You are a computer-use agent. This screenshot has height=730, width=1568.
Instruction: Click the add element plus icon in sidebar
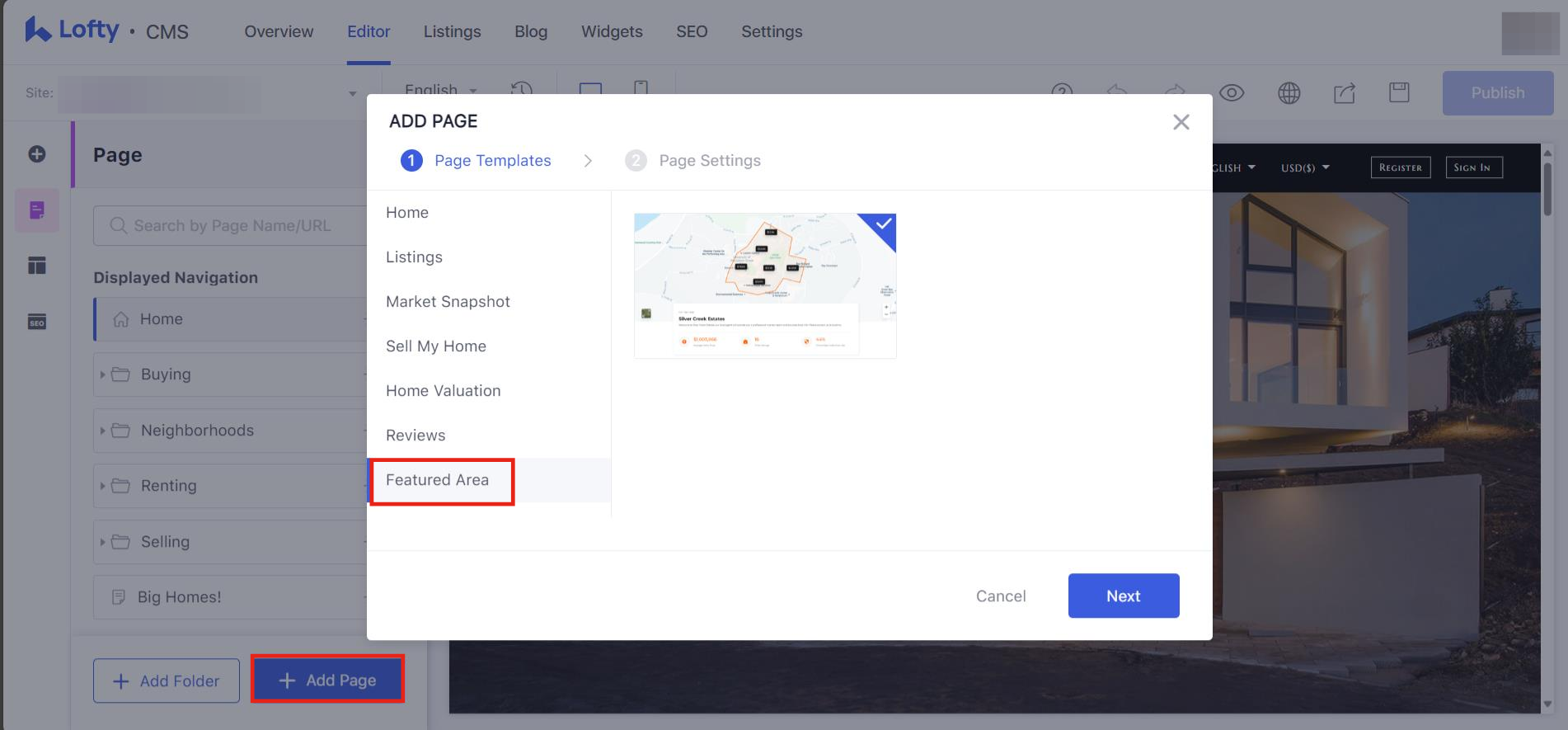(x=37, y=154)
